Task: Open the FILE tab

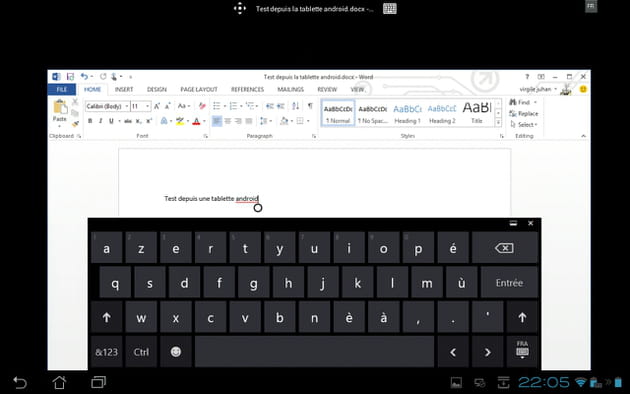Action: pyautogui.click(x=61, y=89)
